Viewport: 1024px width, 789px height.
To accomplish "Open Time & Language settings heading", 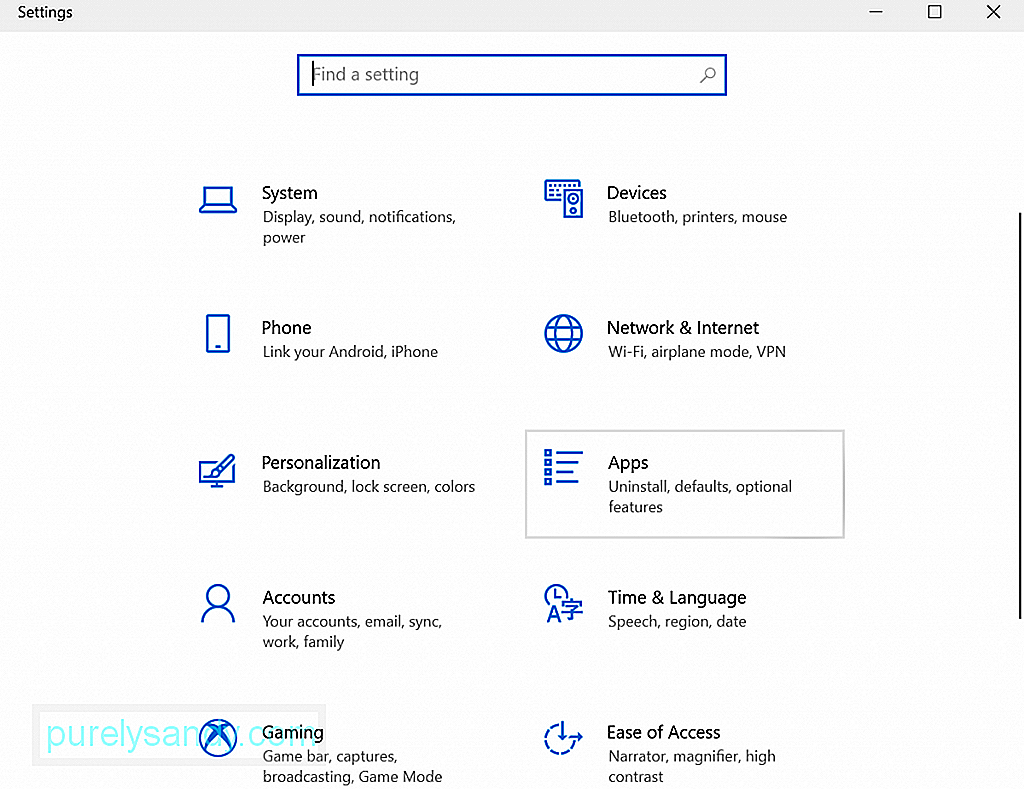I will click(677, 598).
